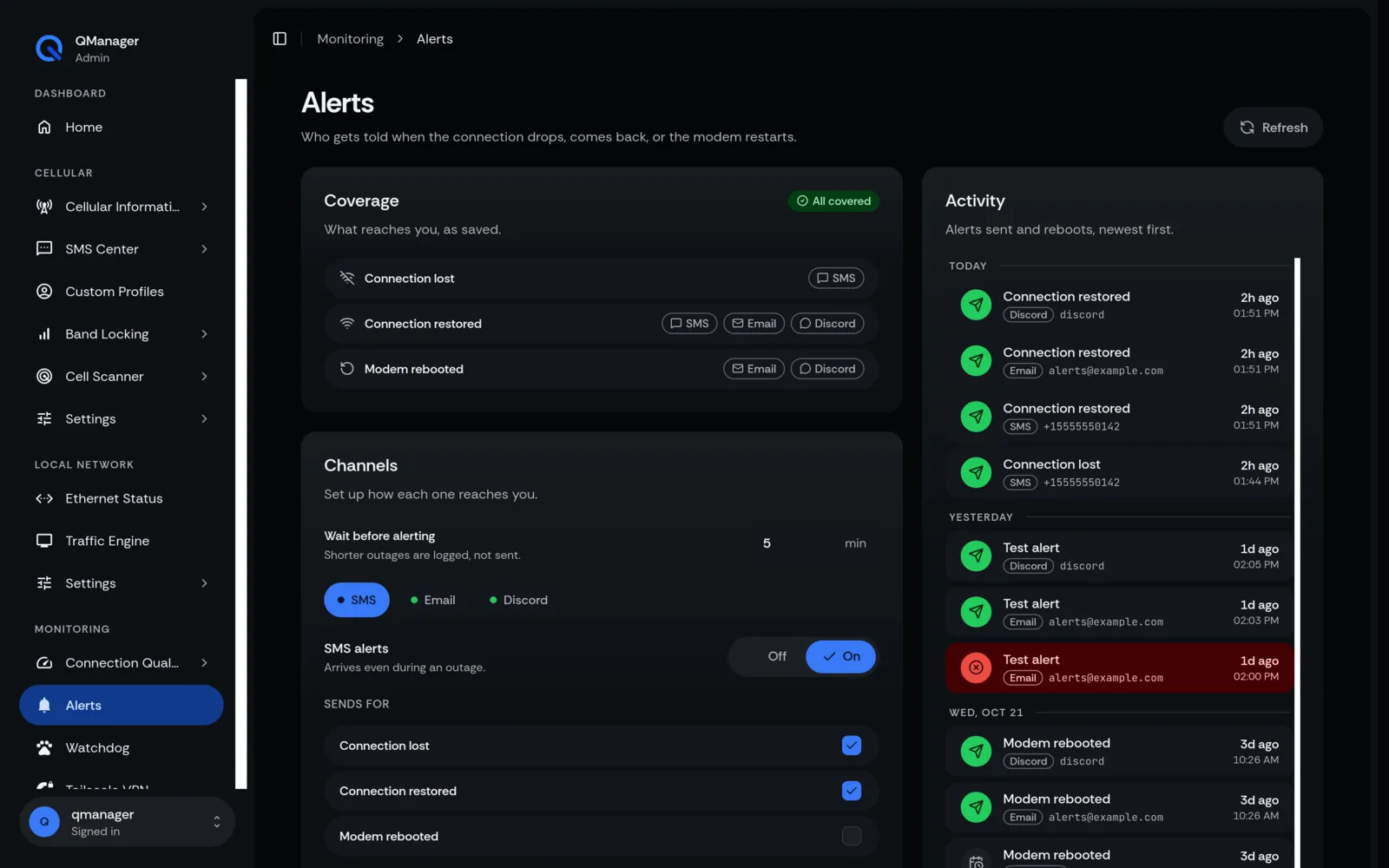
Task: Click the sidebar scrollbar
Action: (241, 434)
